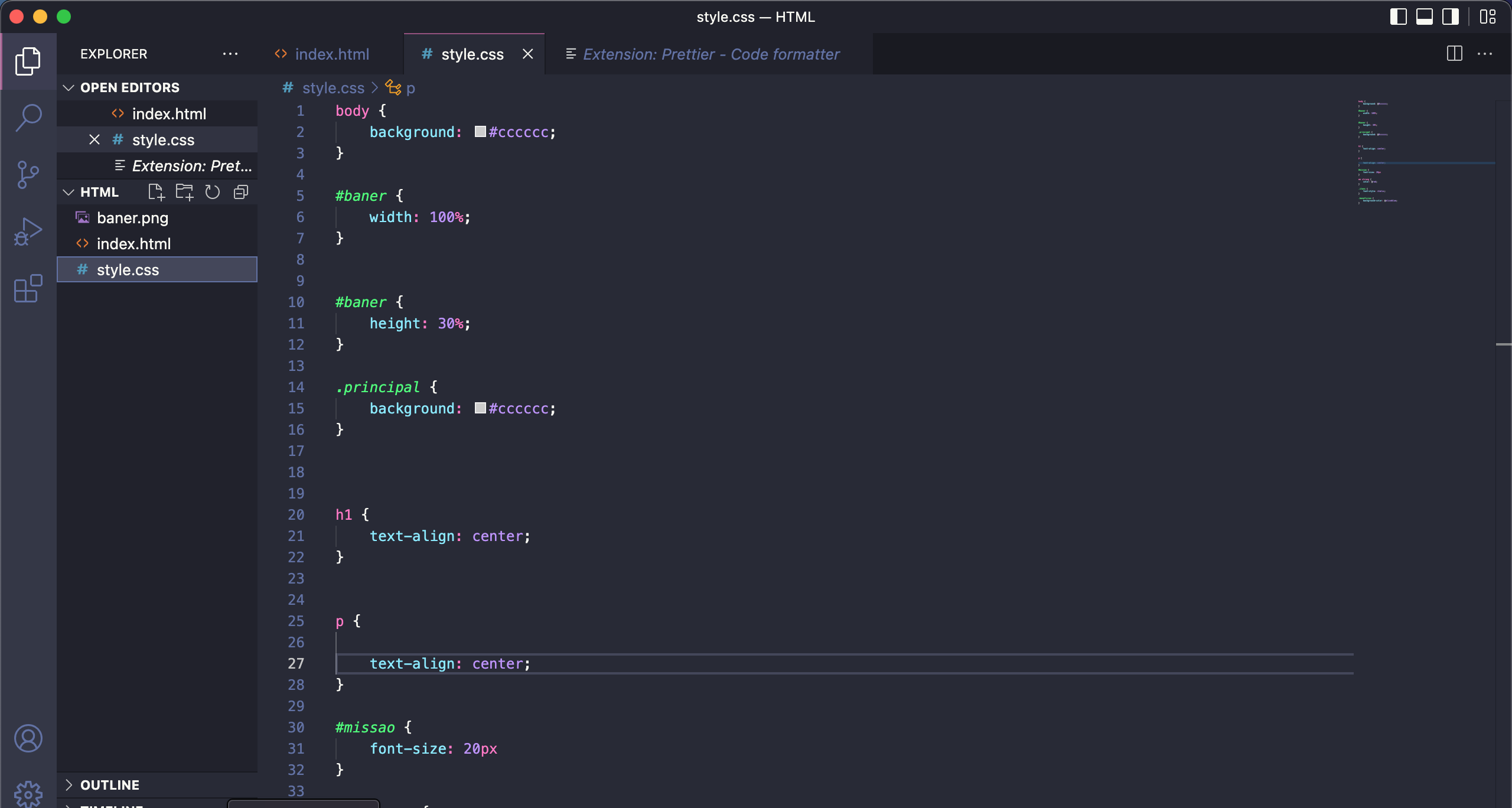Open the Customize Layout control
The height and width of the screenshot is (808, 1512).
pos(1488,17)
